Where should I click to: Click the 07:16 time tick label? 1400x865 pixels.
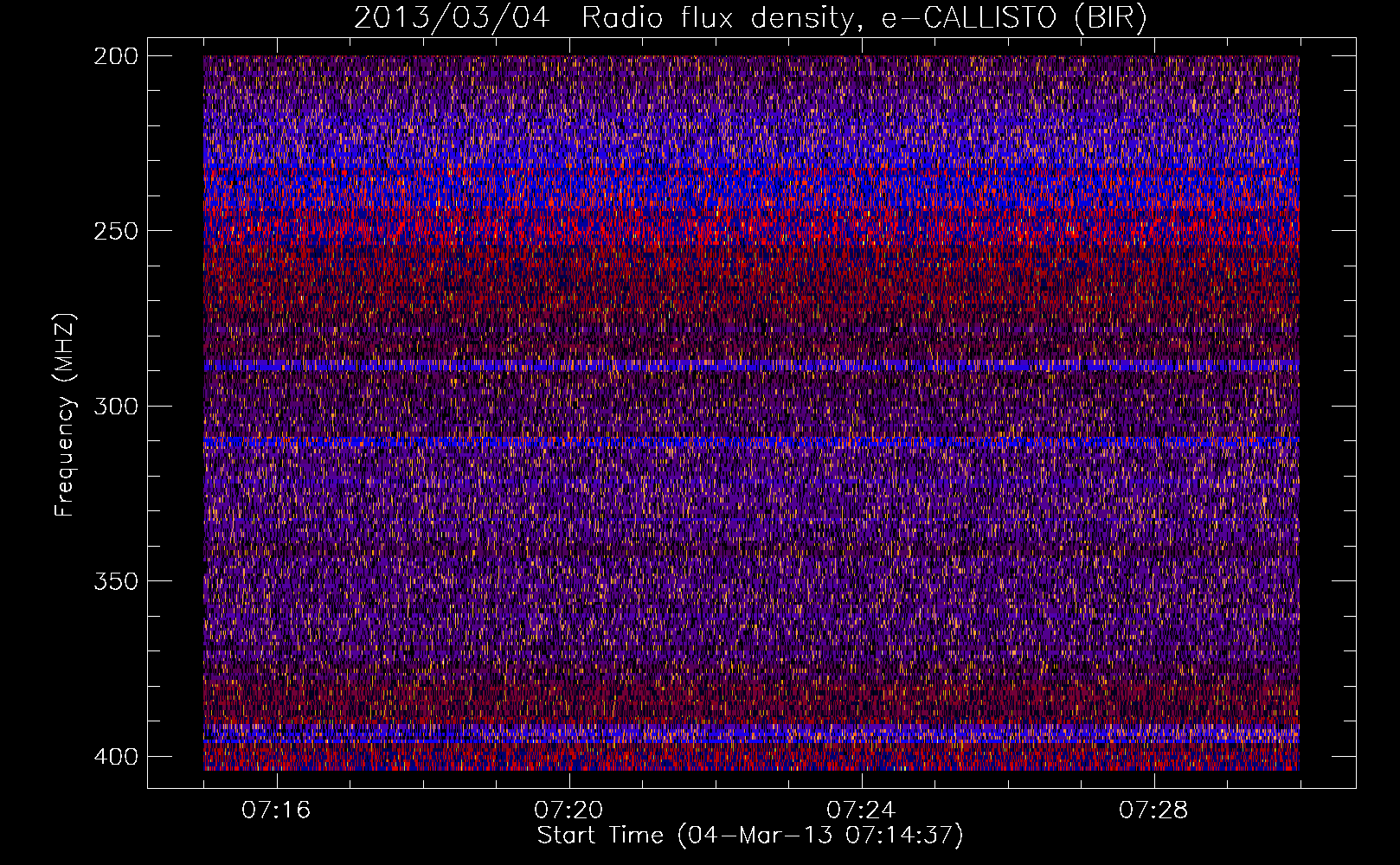(x=276, y=811)
